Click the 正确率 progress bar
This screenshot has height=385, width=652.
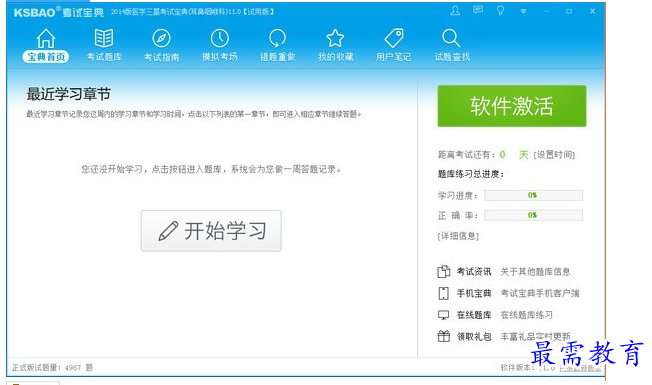point(533,215)
